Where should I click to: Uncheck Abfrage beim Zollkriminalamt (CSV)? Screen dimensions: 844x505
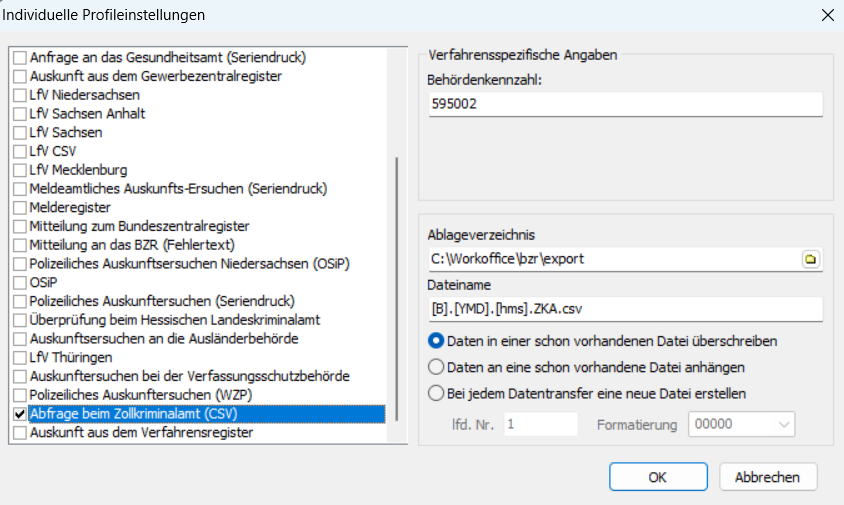coord(20,414)
